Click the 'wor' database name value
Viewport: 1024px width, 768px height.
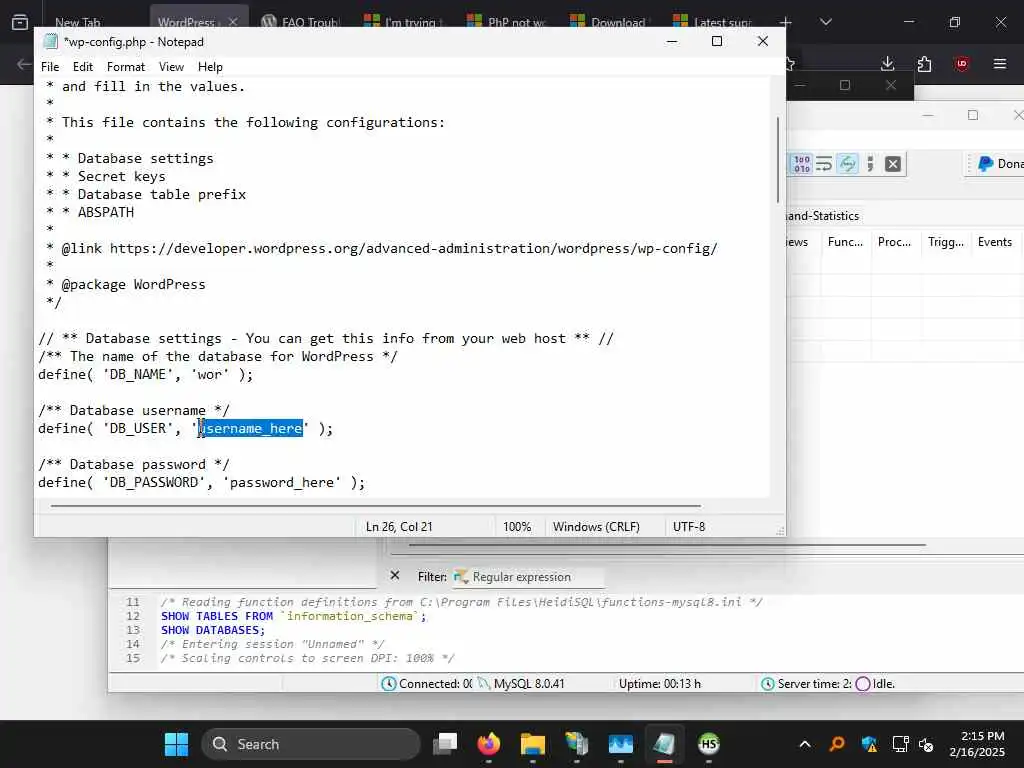click(x=210, y=374)
